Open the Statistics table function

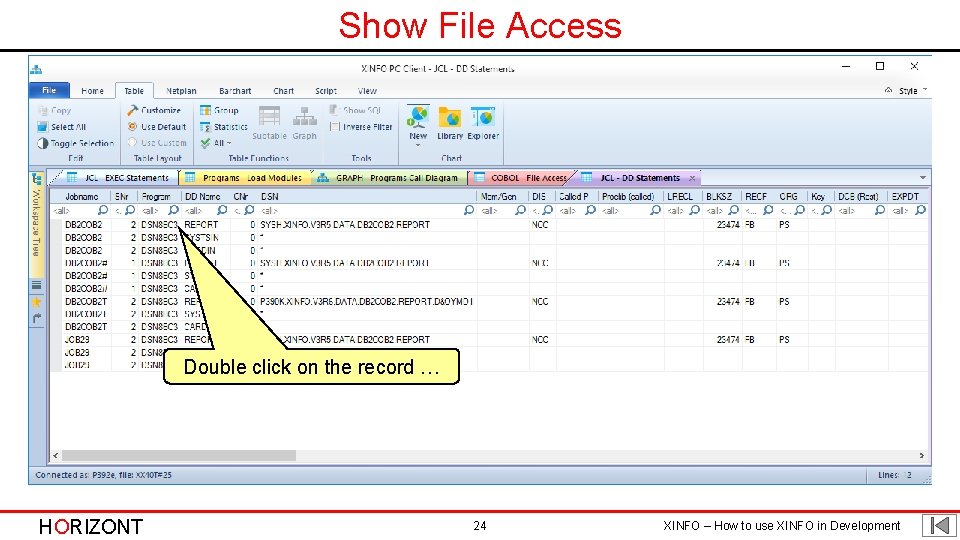tap(223, 127)
